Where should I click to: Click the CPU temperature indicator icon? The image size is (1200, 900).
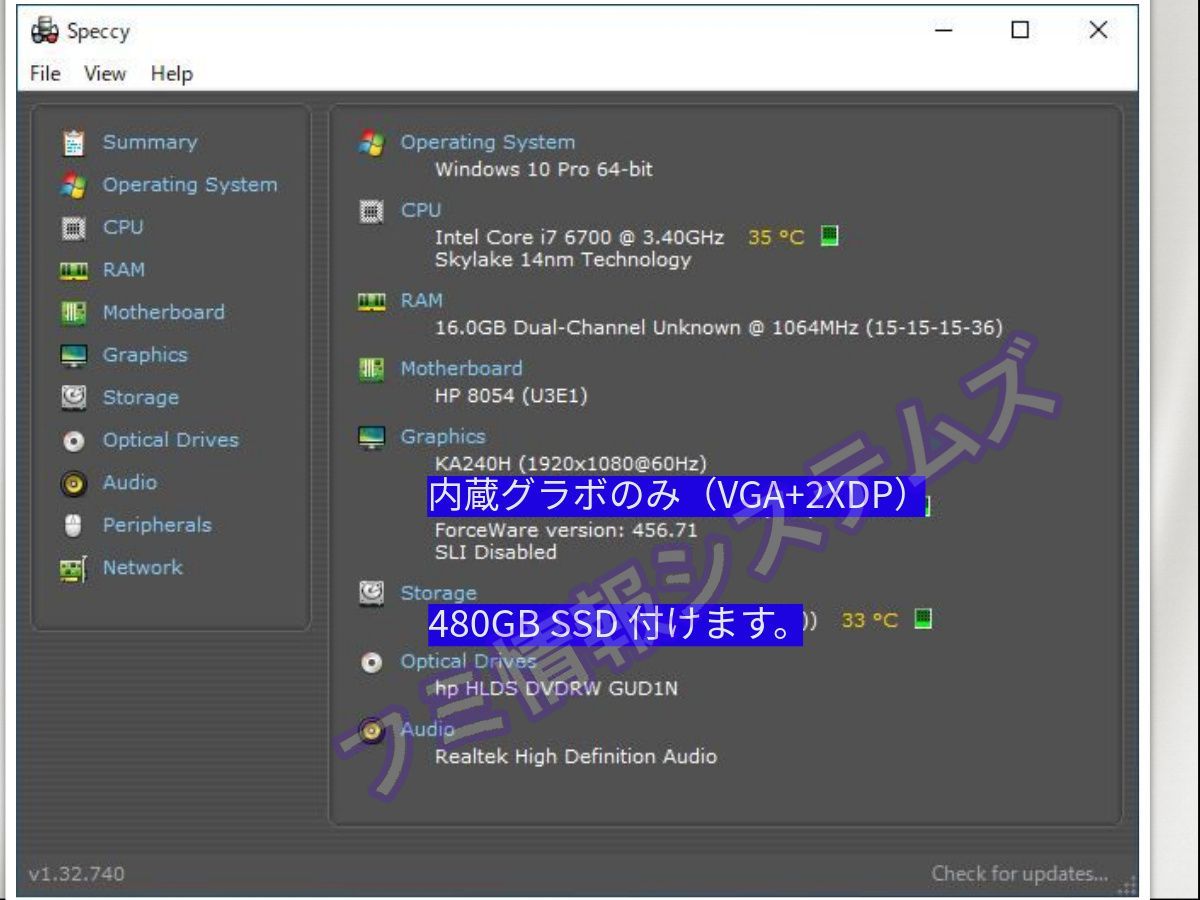coord(829,236)
